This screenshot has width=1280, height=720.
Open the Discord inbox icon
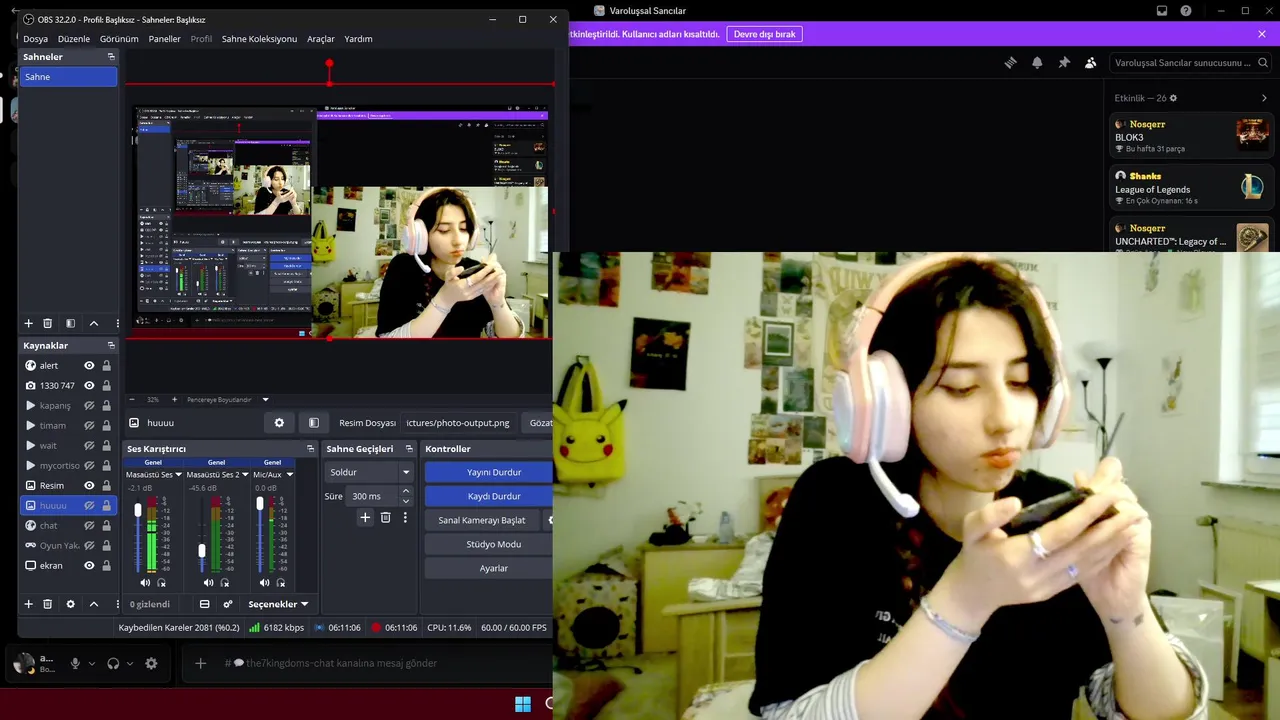[x=1162, y=11]
